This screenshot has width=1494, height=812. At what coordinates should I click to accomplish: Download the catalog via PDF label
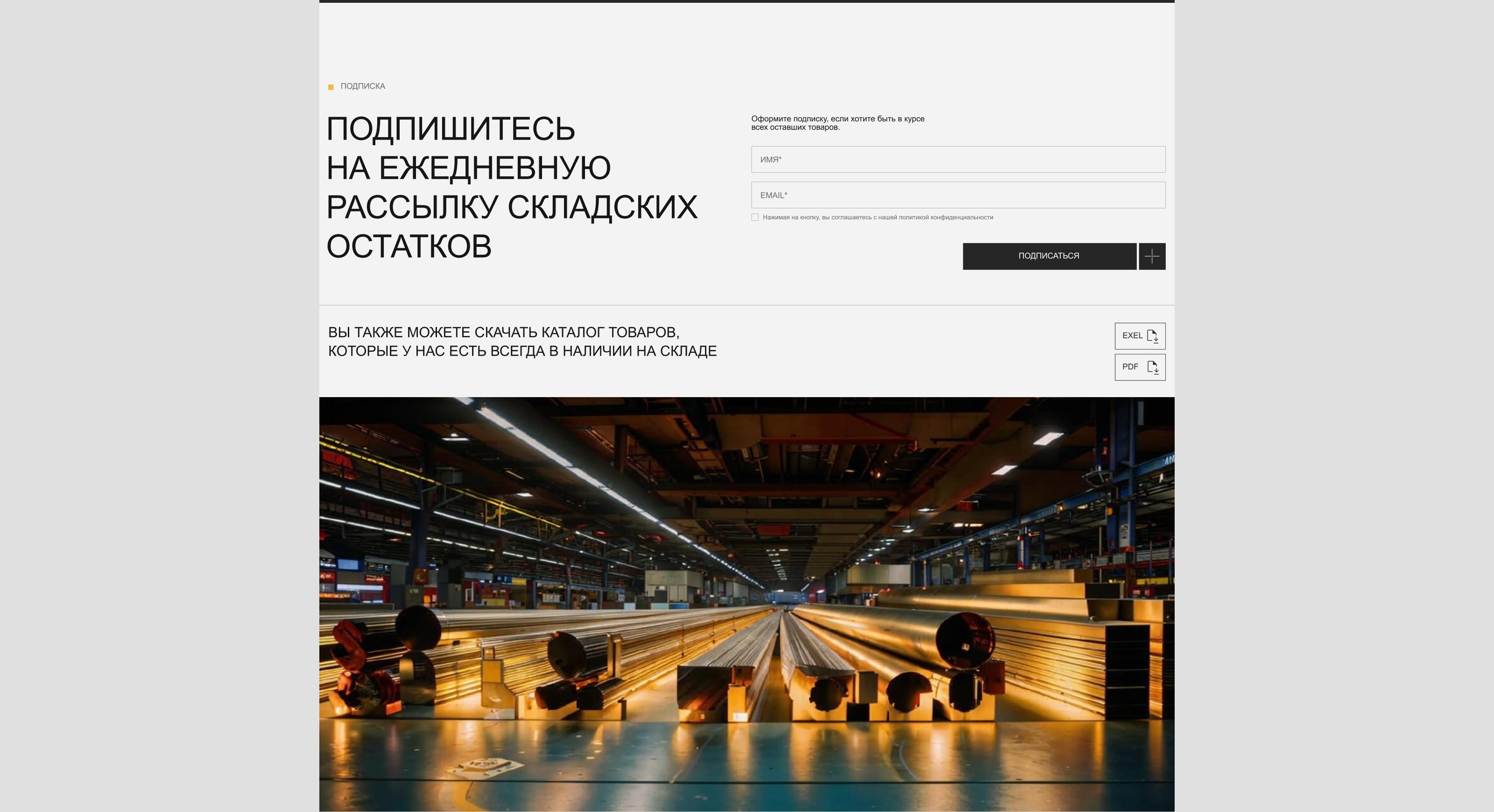(1130, 367)
